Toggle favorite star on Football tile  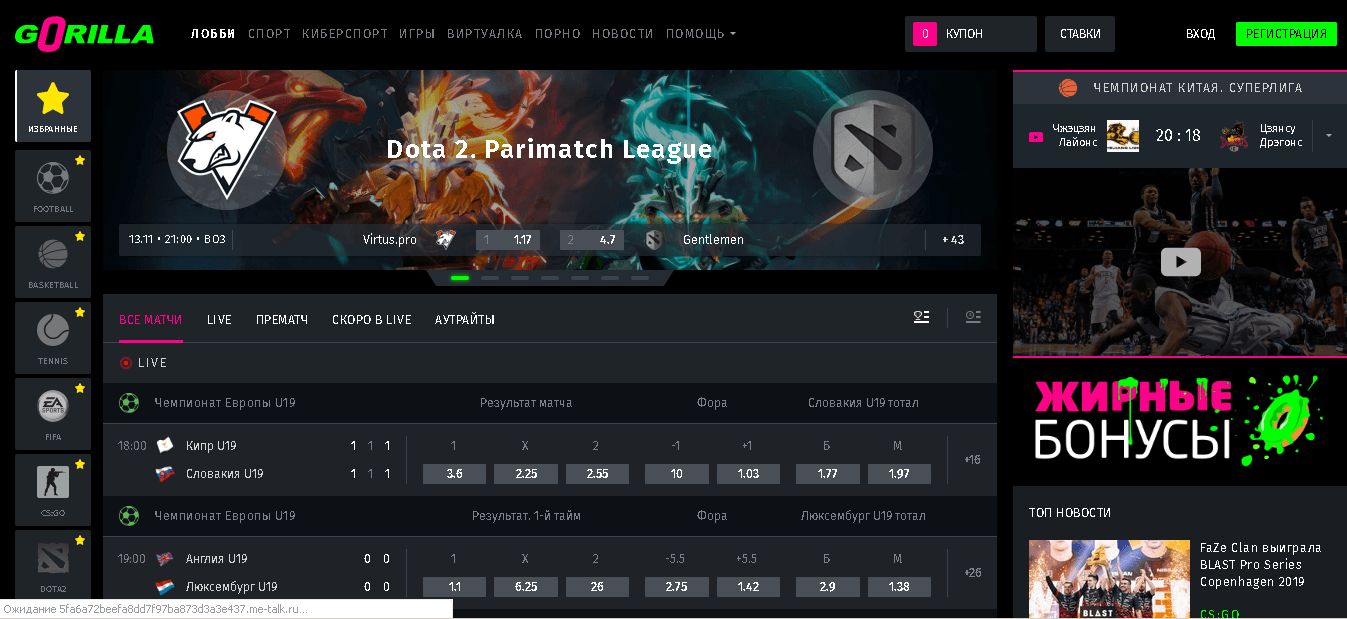point(80,159)
